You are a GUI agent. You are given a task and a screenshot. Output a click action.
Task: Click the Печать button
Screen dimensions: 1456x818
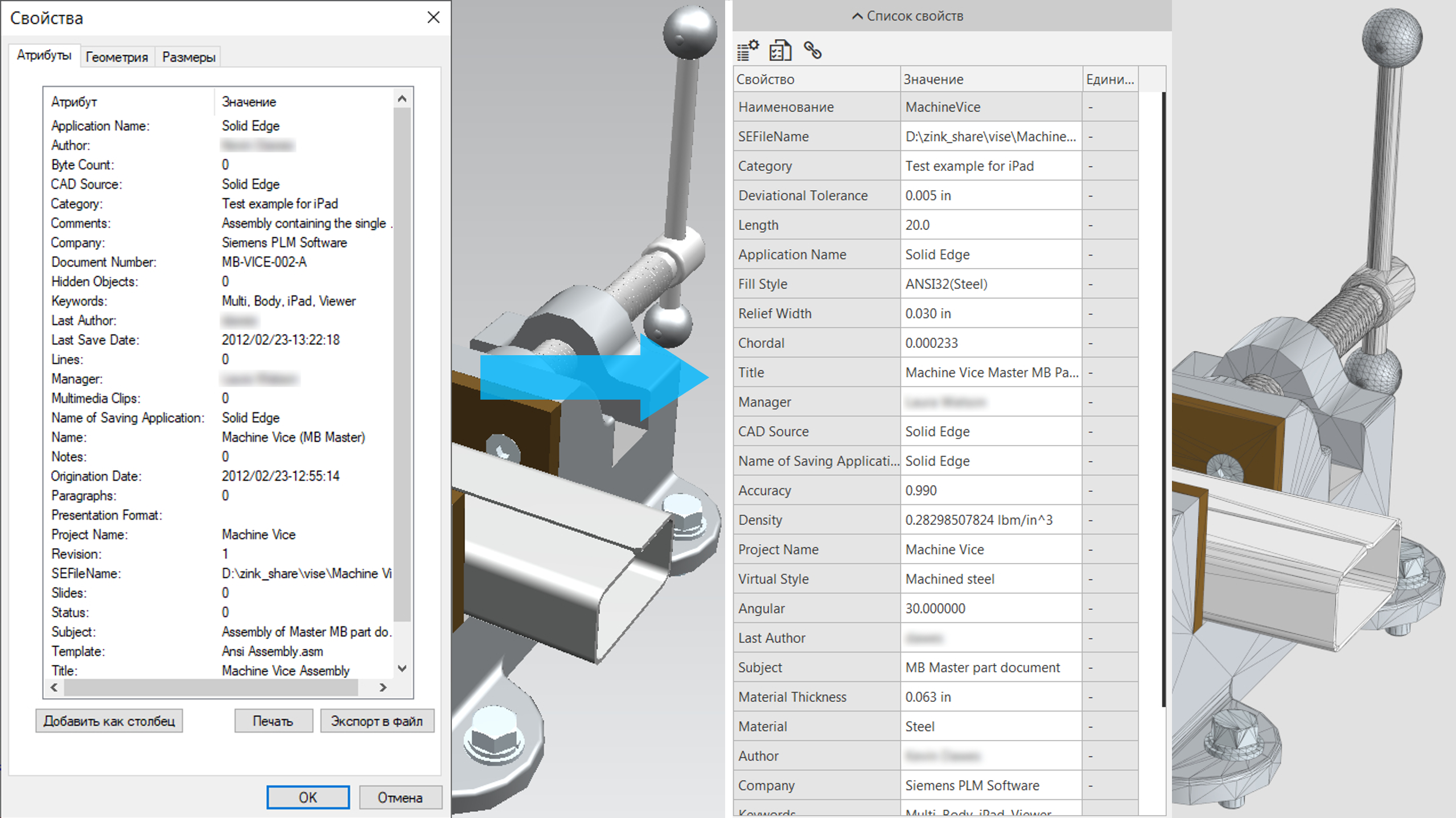coord(273,721)
